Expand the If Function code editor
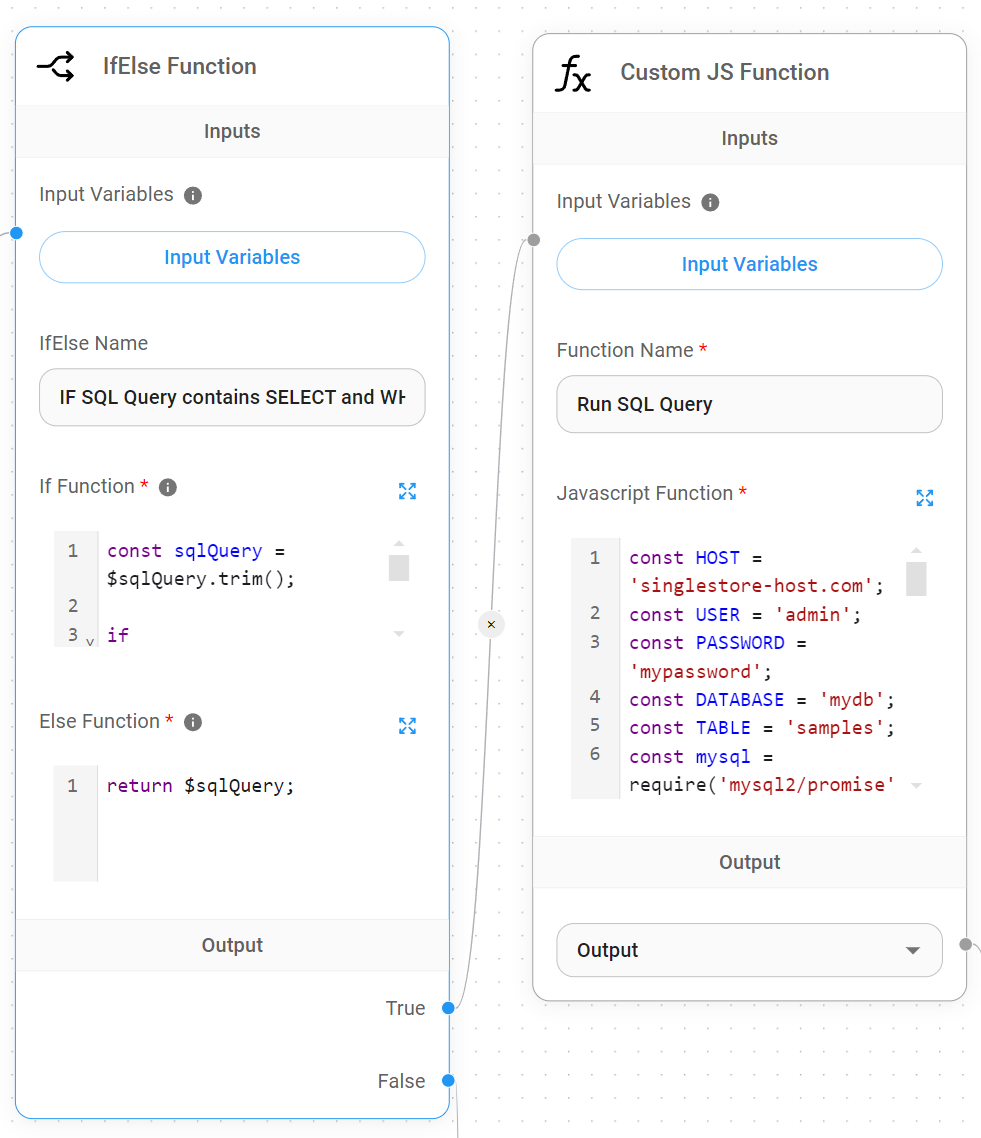Screen dimensions: 981x1138 click(407, 491)
